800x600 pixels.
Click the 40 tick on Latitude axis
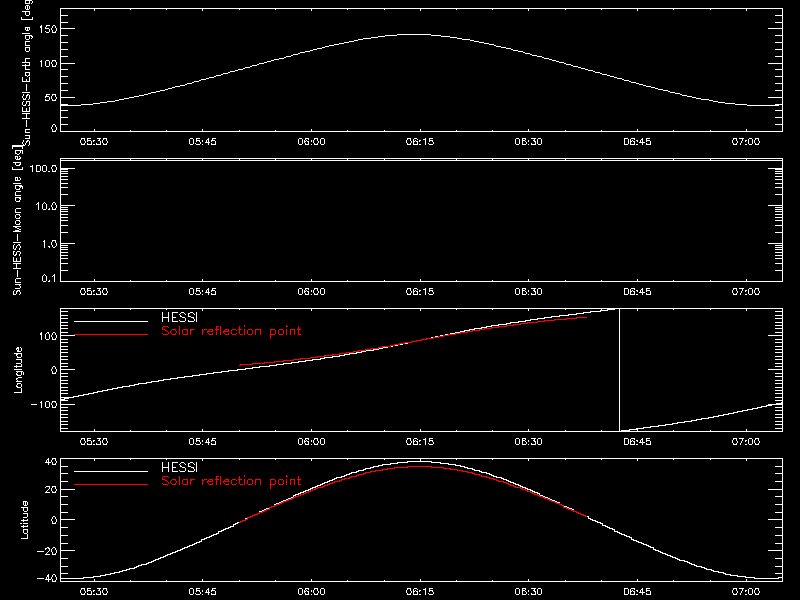[51, 462]
